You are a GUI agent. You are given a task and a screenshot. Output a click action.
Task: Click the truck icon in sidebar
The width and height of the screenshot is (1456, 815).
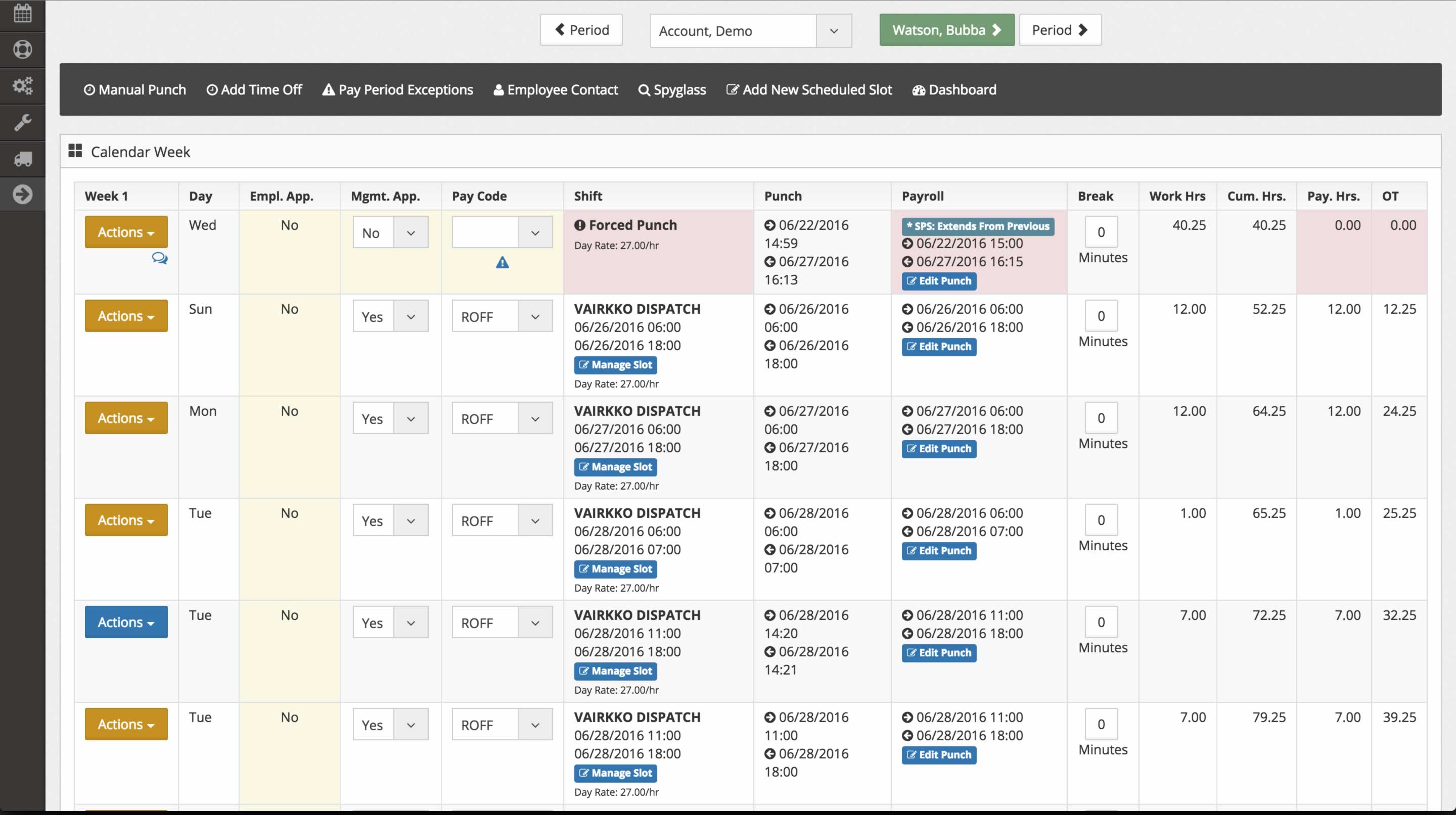point(22,159)
